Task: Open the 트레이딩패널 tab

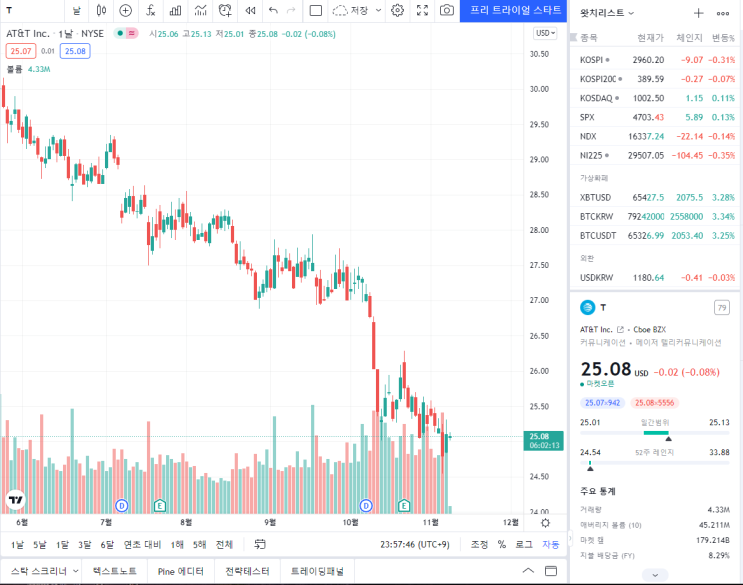Action: pyautogui.click(x=317, y=571)
